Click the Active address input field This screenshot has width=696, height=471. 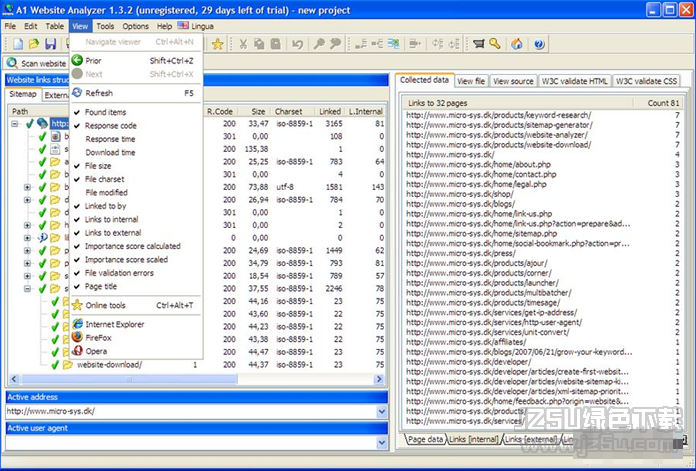[x=191, y=412]
